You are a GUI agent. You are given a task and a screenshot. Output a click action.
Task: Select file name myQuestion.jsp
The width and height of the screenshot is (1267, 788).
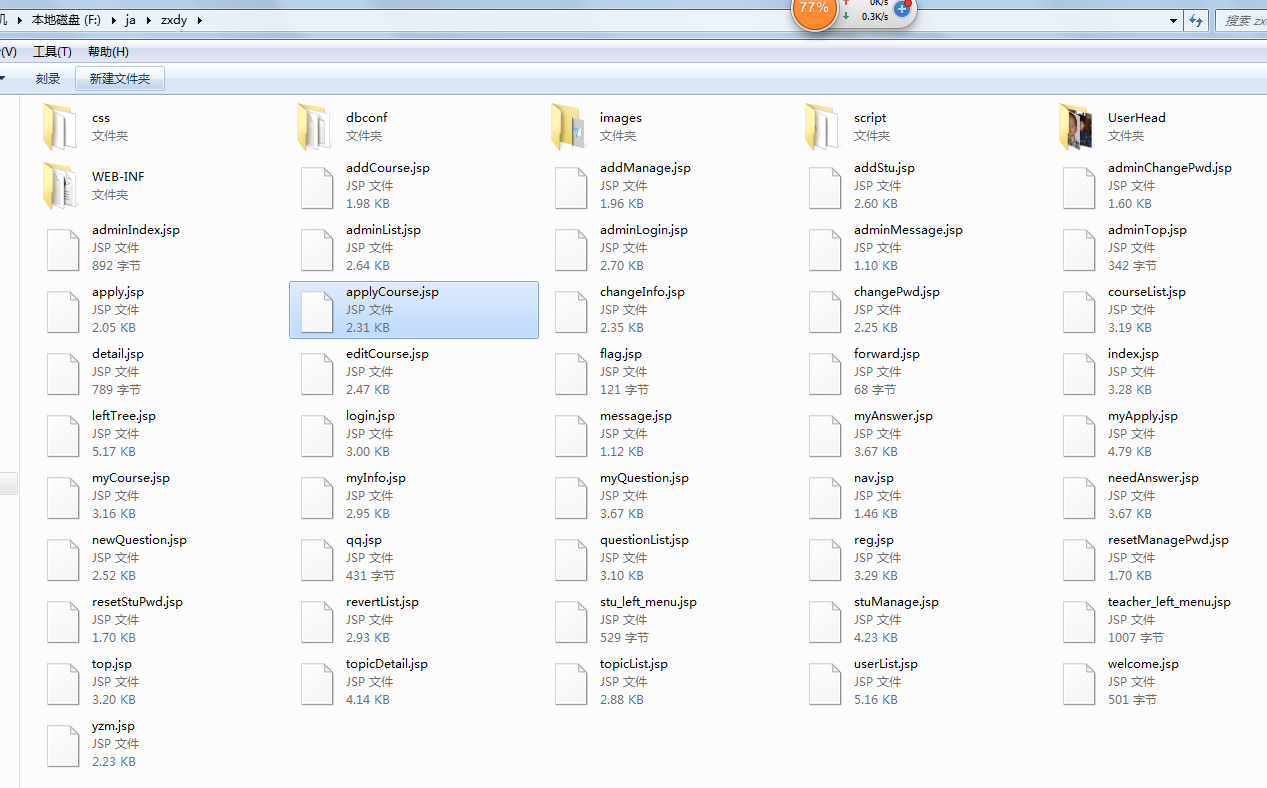coord(644,478)
